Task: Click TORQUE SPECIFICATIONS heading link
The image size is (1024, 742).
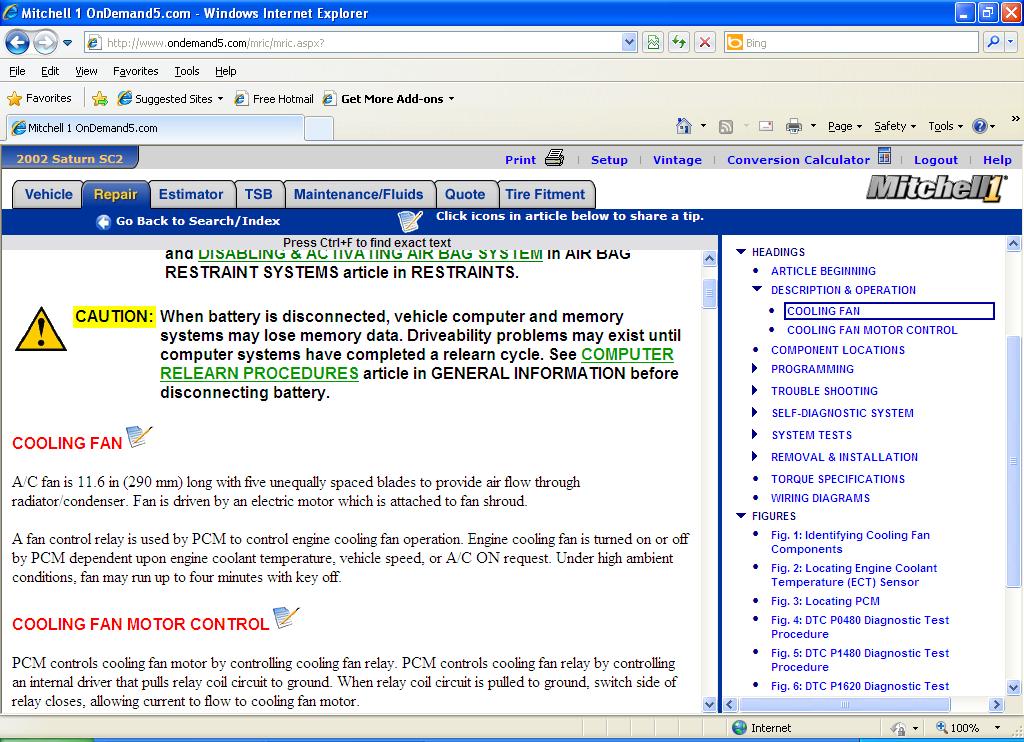Action: coord(838,479)
